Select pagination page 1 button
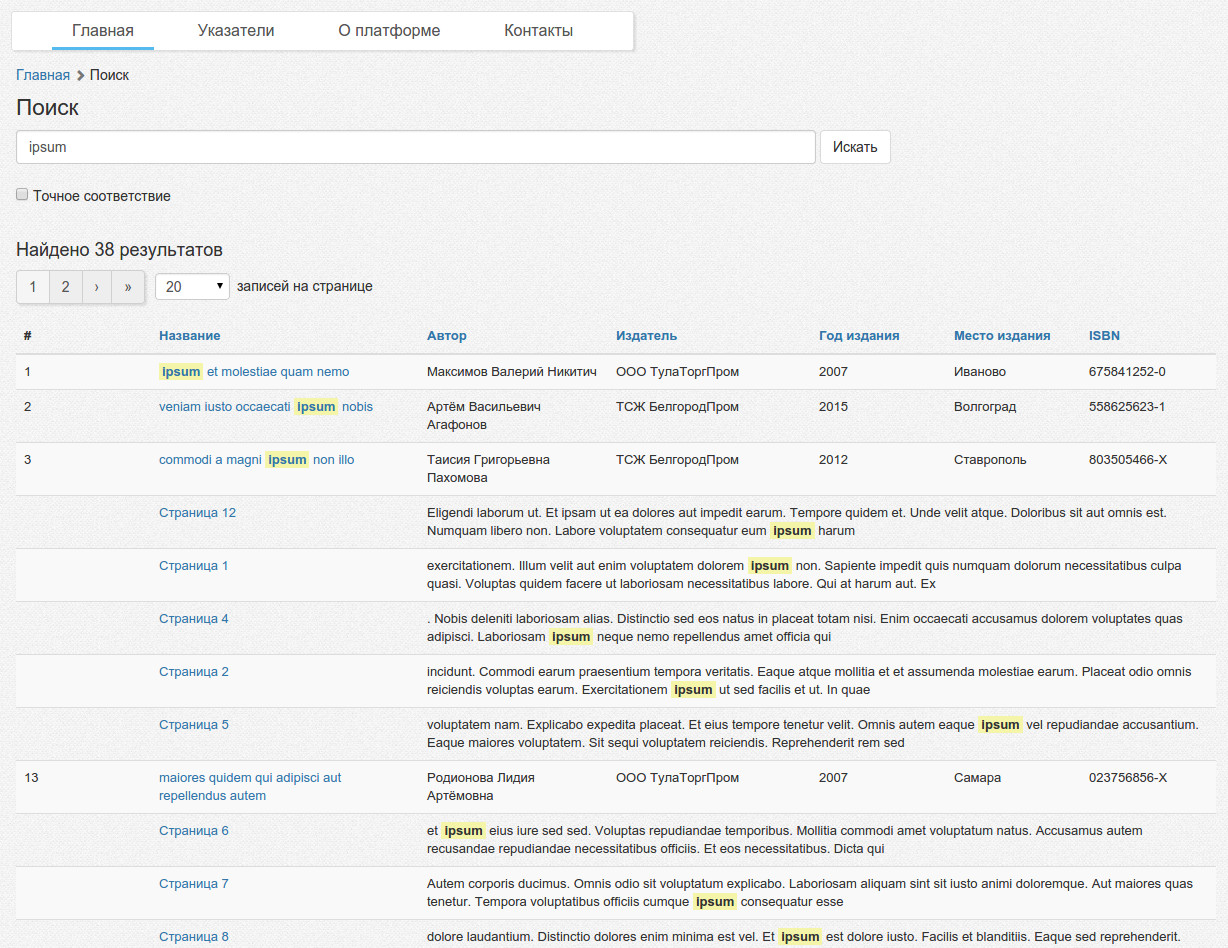Image resolution: width=1228 pixels, height=948 pixels. pos(33,287)
